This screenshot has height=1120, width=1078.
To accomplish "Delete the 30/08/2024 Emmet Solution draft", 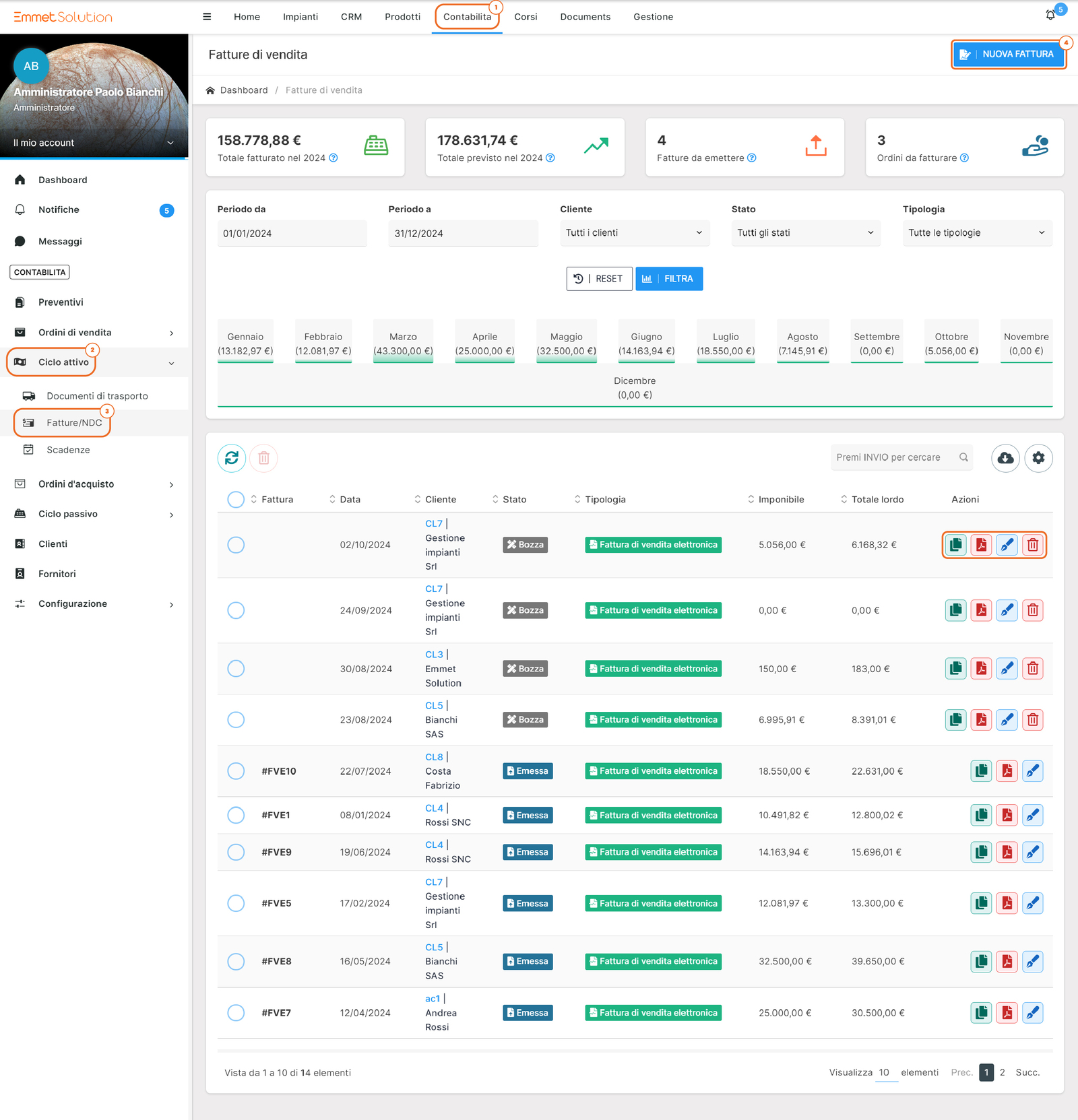I will click(x=1032, y=669).
